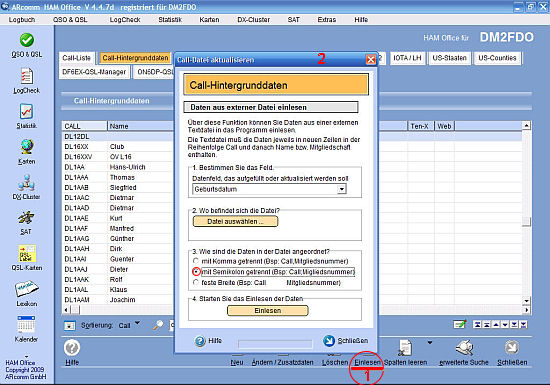Image resolution: width=550 pixels, height=385 pixels.
Task: Select row DL1AA Hans-Ulrich
Action: [118, 167]
